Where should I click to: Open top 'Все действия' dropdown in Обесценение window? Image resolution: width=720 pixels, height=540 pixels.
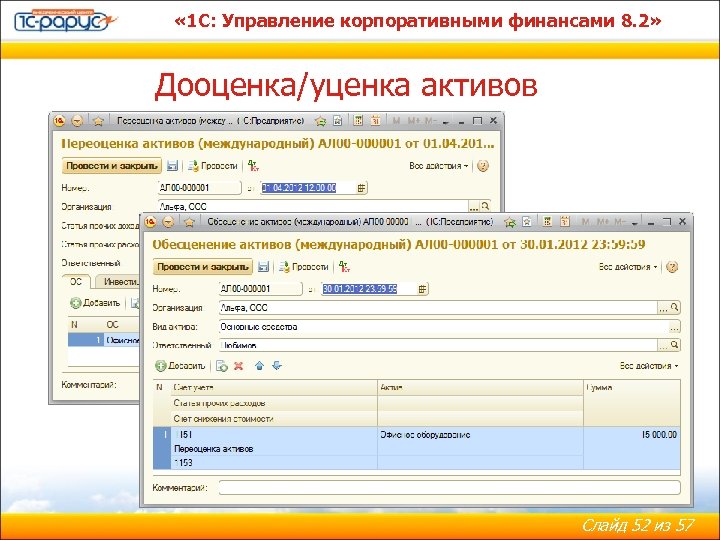point(628,267)
